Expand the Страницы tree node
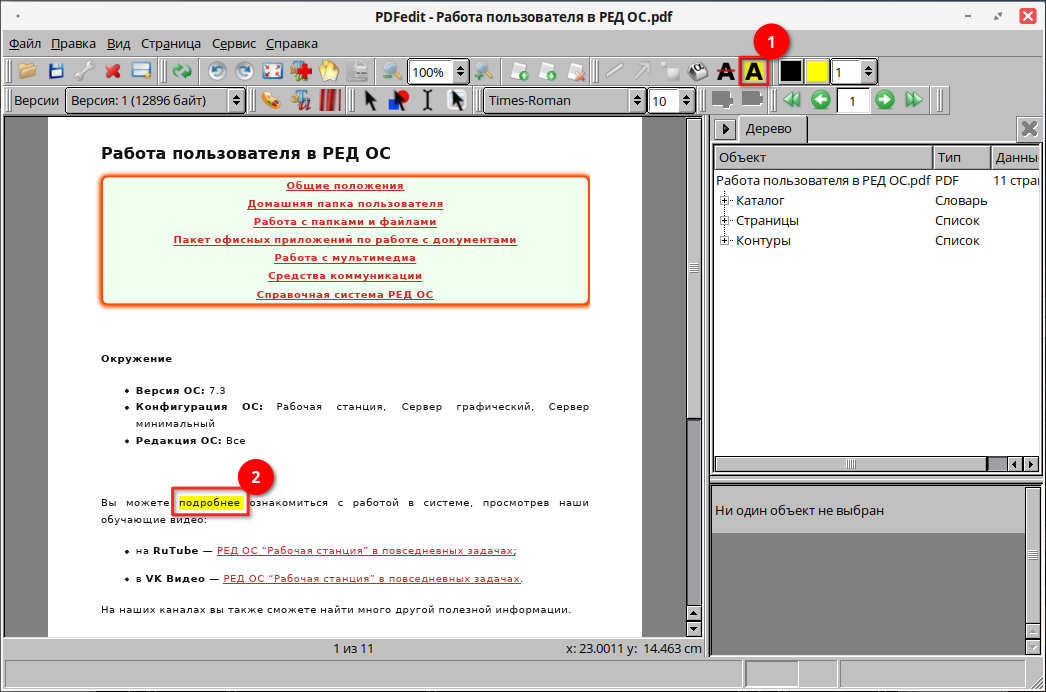 [725, 221]
